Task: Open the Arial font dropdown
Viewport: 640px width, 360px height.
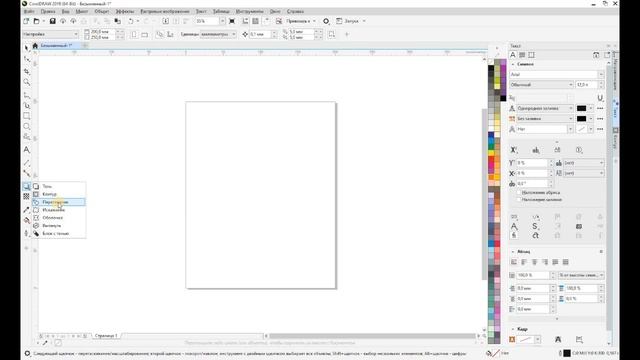Action: pyautogui.click(x=601, y=75)
